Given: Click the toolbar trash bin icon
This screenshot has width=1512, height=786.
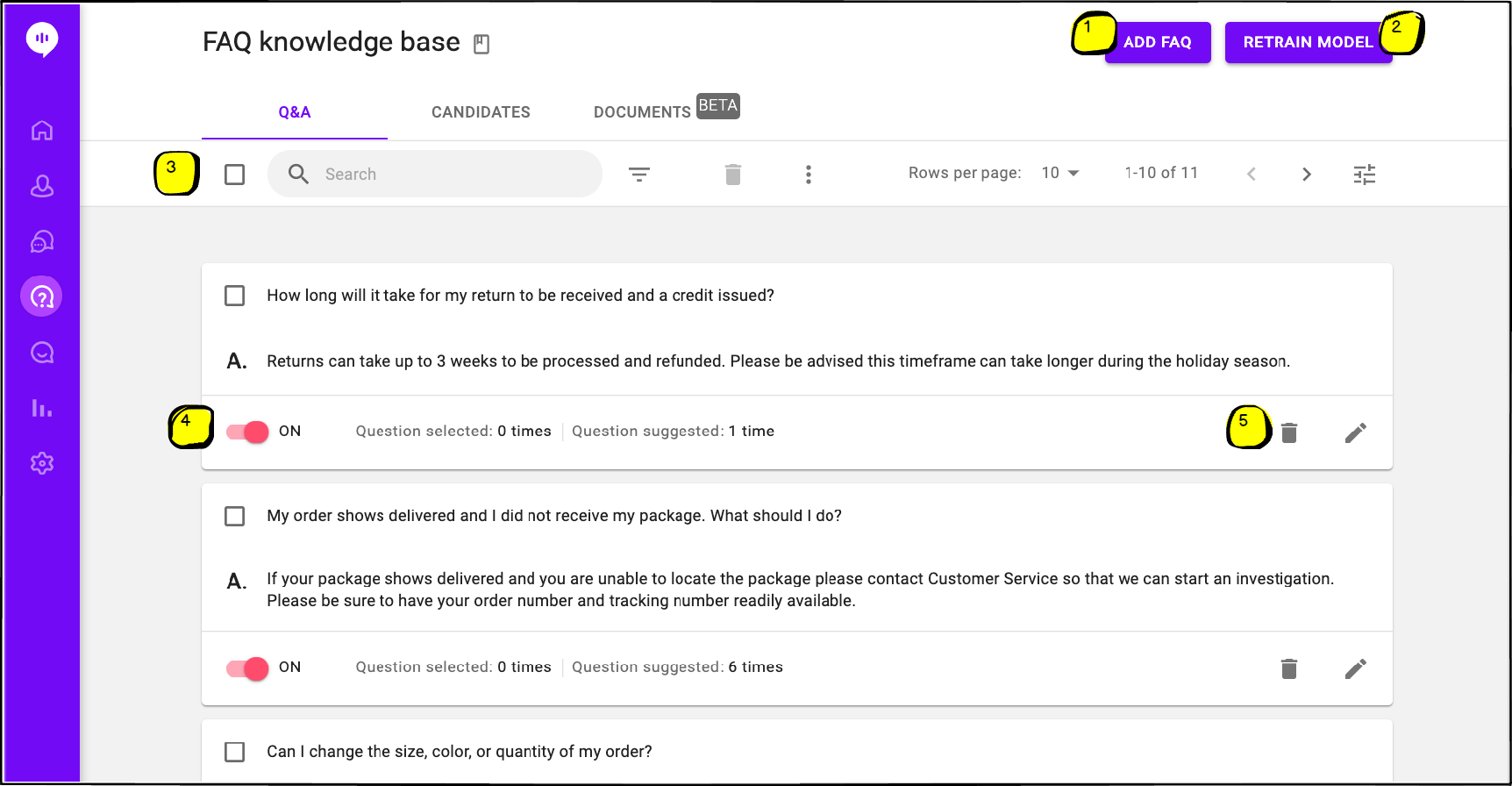Looking at the screenshot, I should [733, 175].
